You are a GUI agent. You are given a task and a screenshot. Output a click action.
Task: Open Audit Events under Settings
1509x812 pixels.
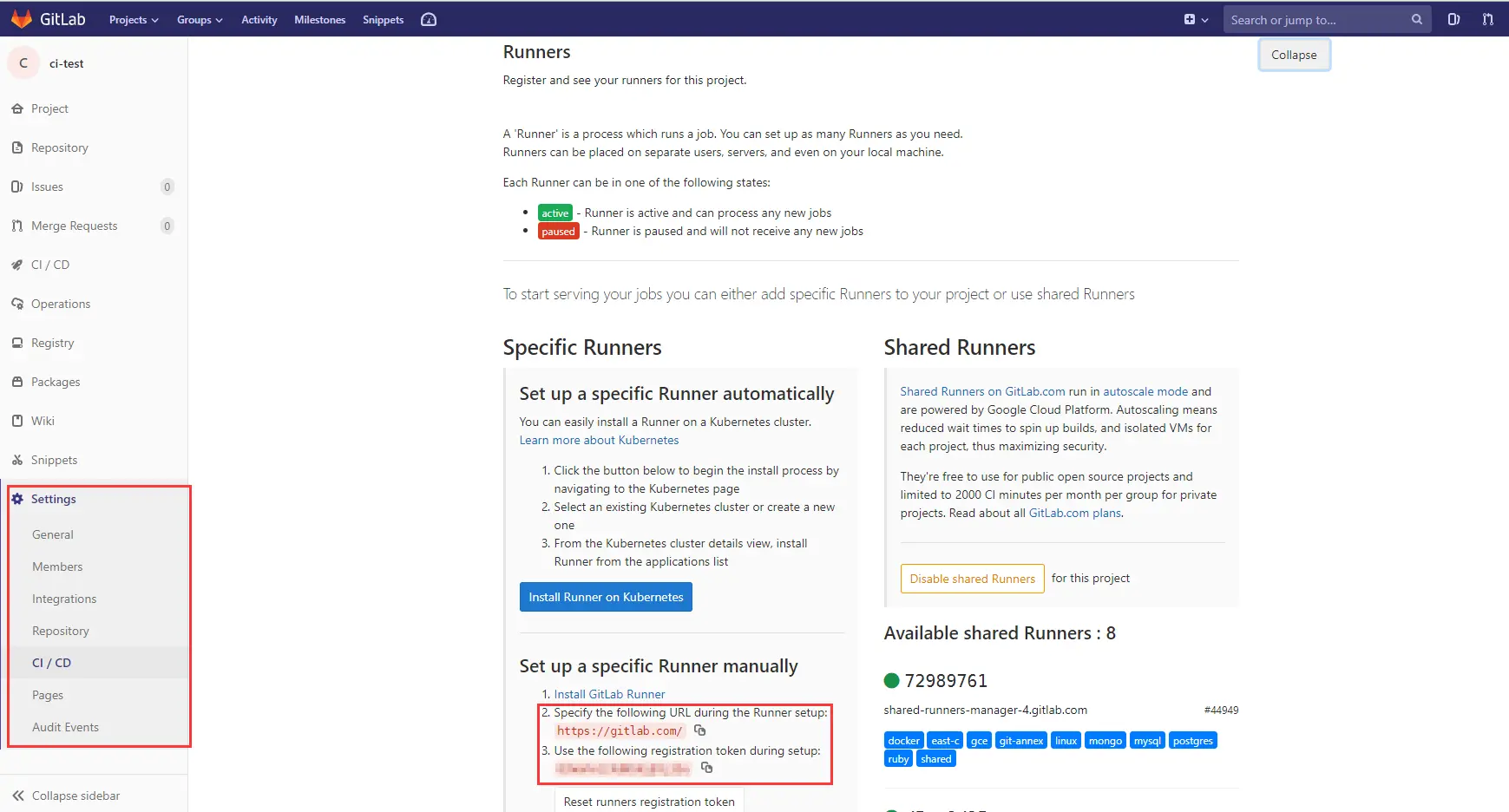pos(65,727)
